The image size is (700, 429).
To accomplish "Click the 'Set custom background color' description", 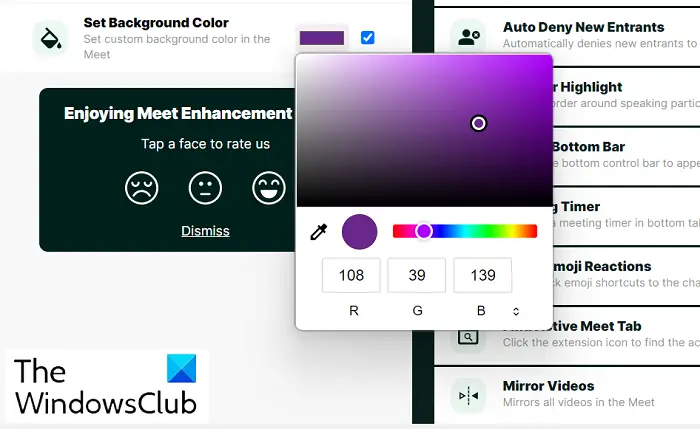I will click(x=177, y=46).
